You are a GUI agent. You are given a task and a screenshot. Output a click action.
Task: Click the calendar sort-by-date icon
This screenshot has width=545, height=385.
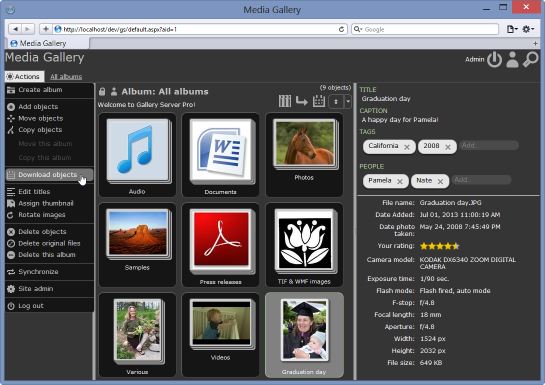[319, 101]
